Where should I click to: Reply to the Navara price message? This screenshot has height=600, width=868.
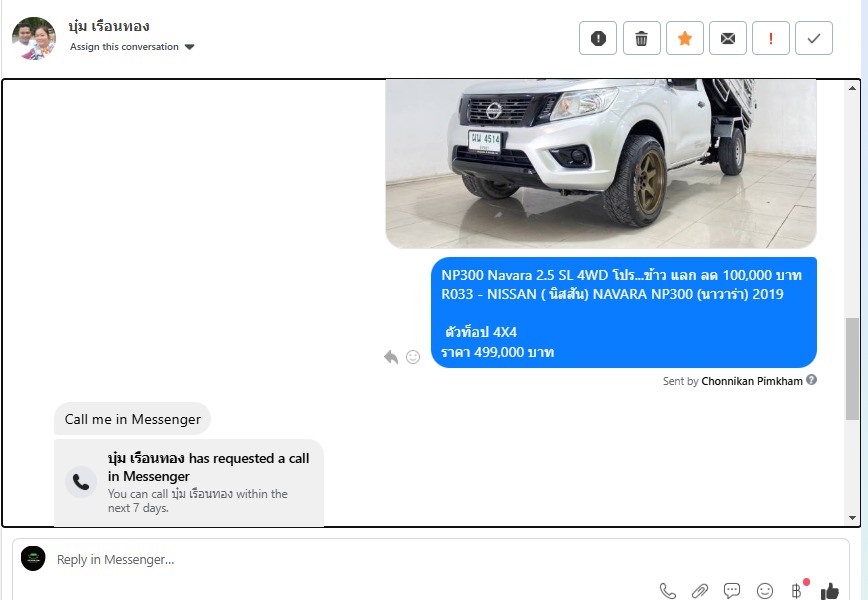(391, 357)
